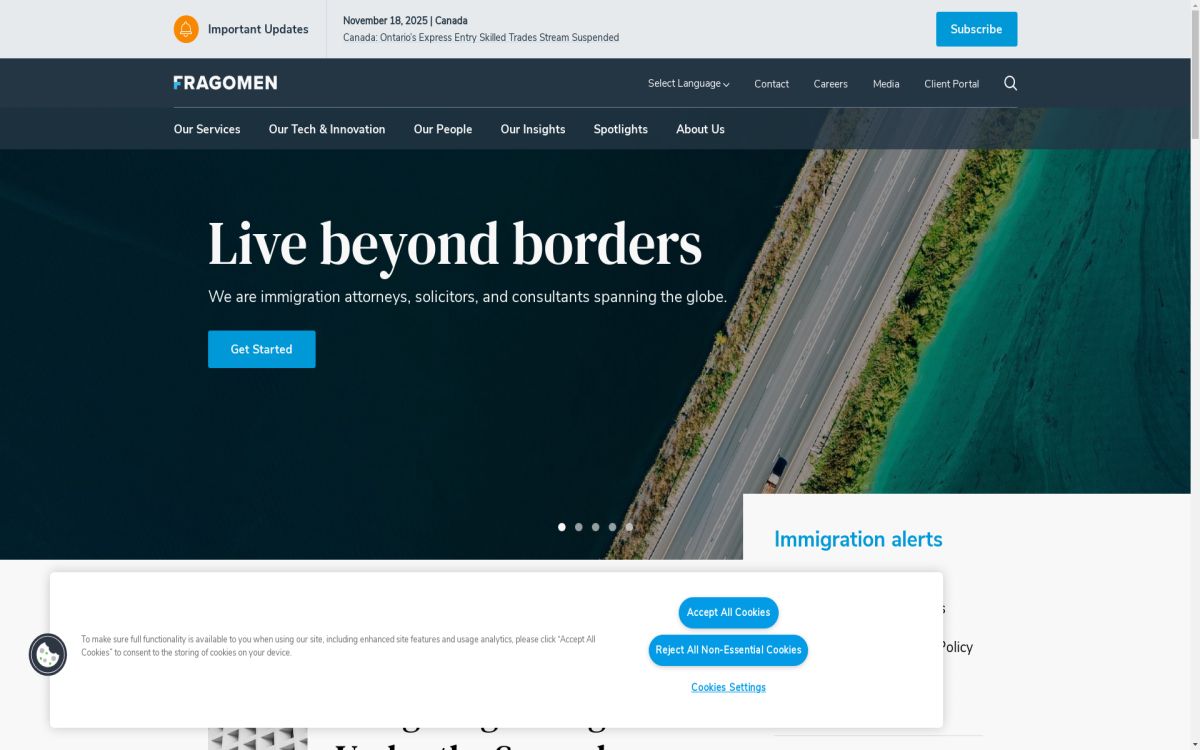
Task: Click the Important Updates bell icon
Action: coord(184,29)
